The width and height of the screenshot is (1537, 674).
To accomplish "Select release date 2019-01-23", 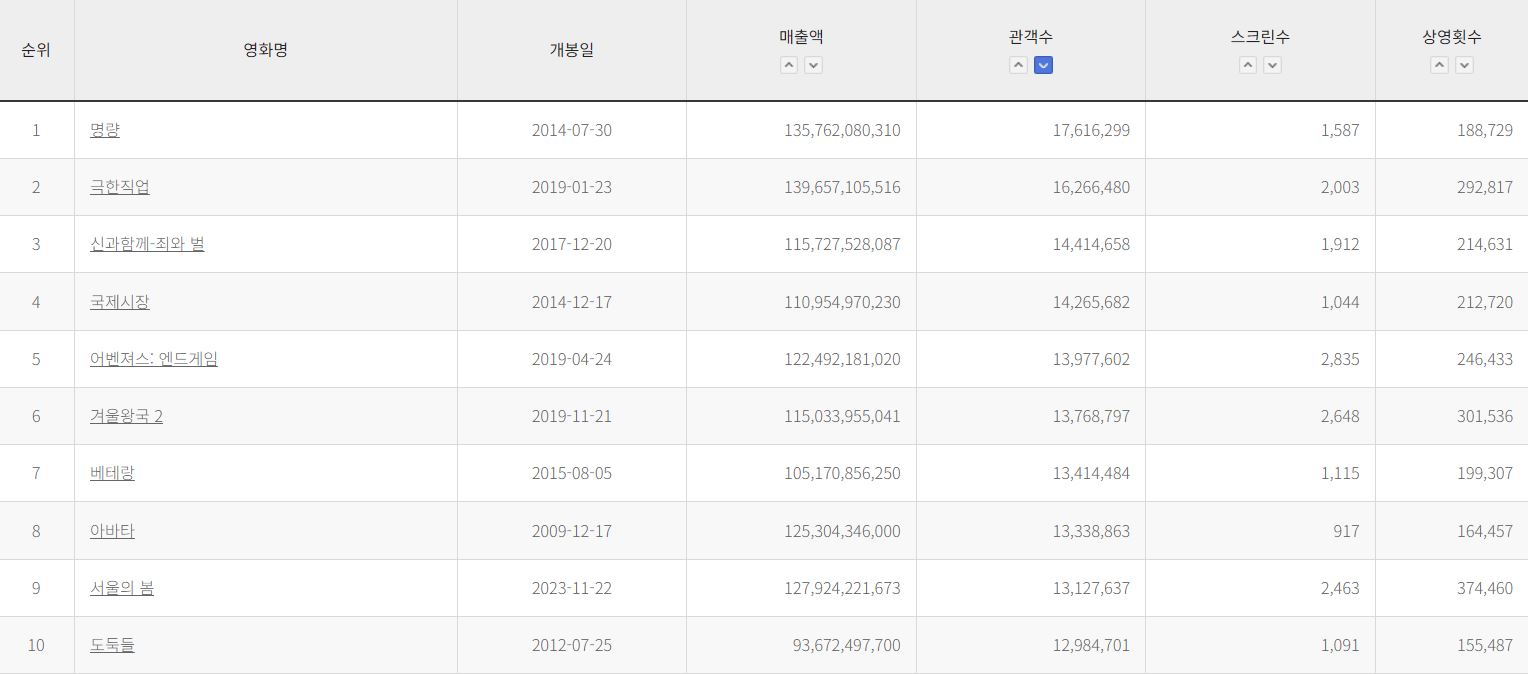I will (572, 187).
